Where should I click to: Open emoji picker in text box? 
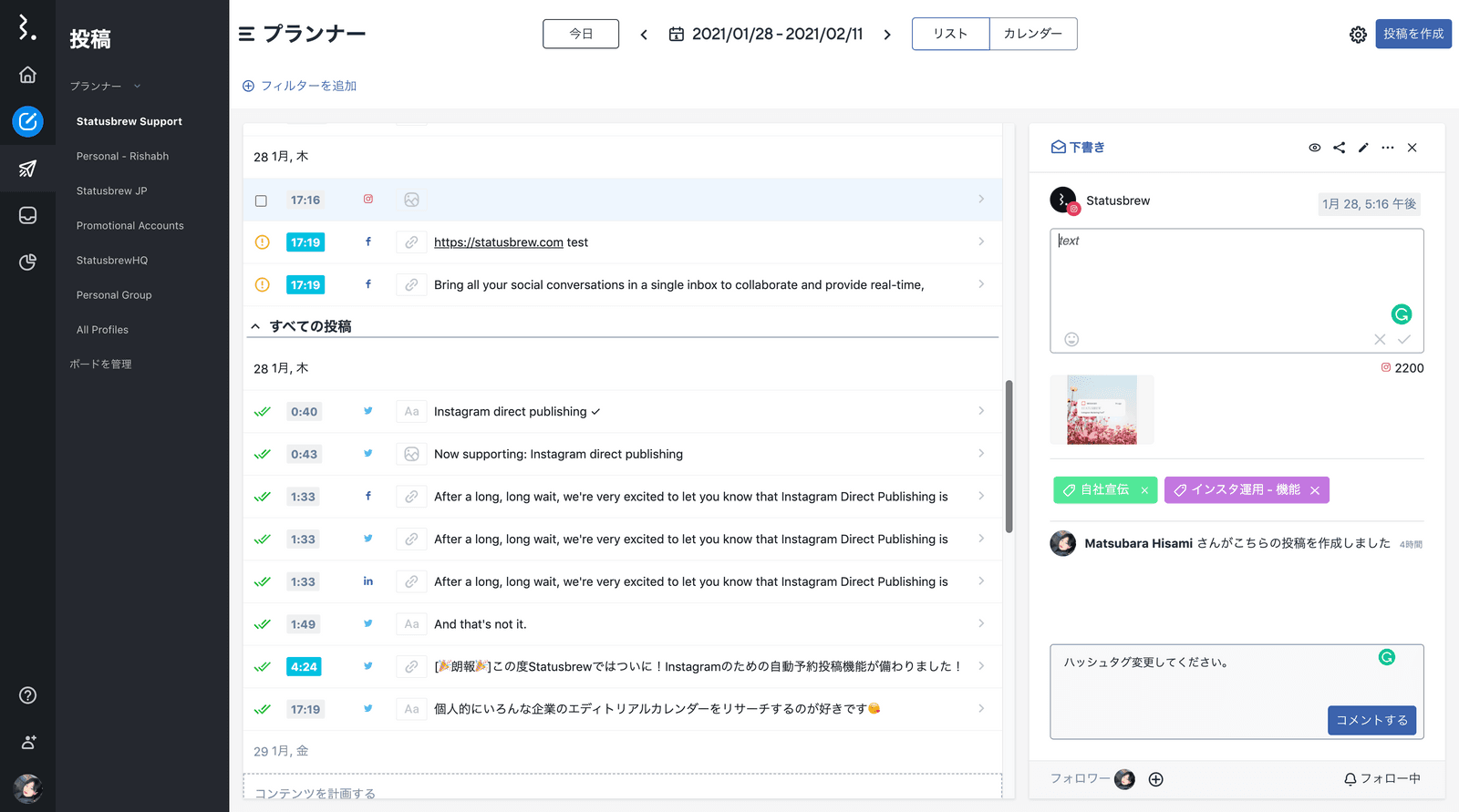click(x=1071, y=339)
